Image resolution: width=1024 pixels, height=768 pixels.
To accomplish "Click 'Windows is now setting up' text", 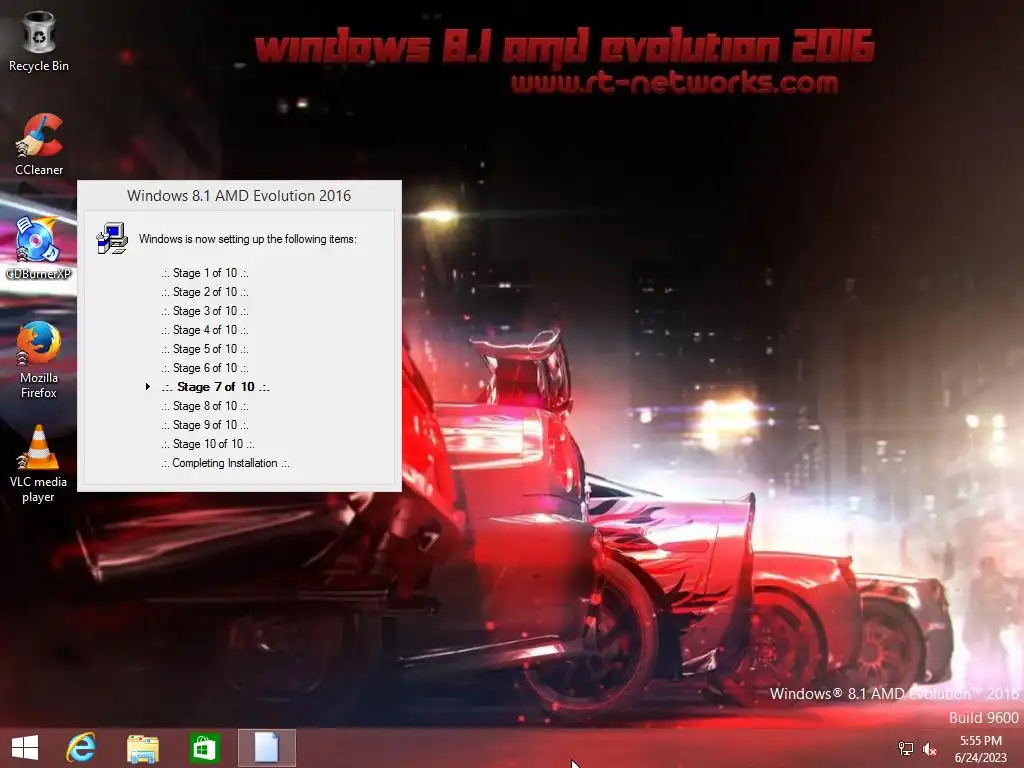I will point(248,239).
